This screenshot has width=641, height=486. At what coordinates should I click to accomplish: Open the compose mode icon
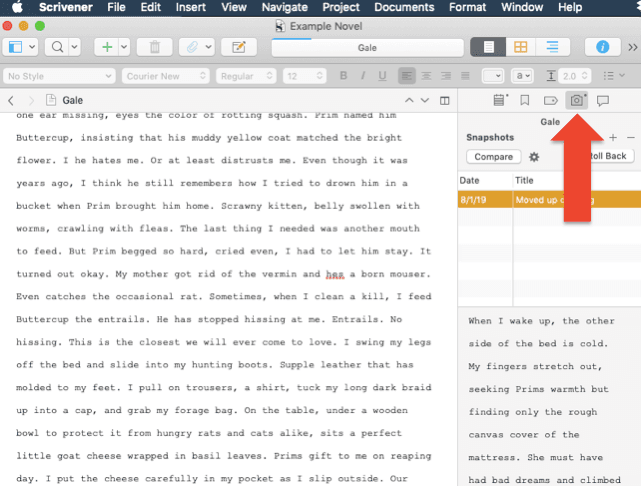pos(239,47)
